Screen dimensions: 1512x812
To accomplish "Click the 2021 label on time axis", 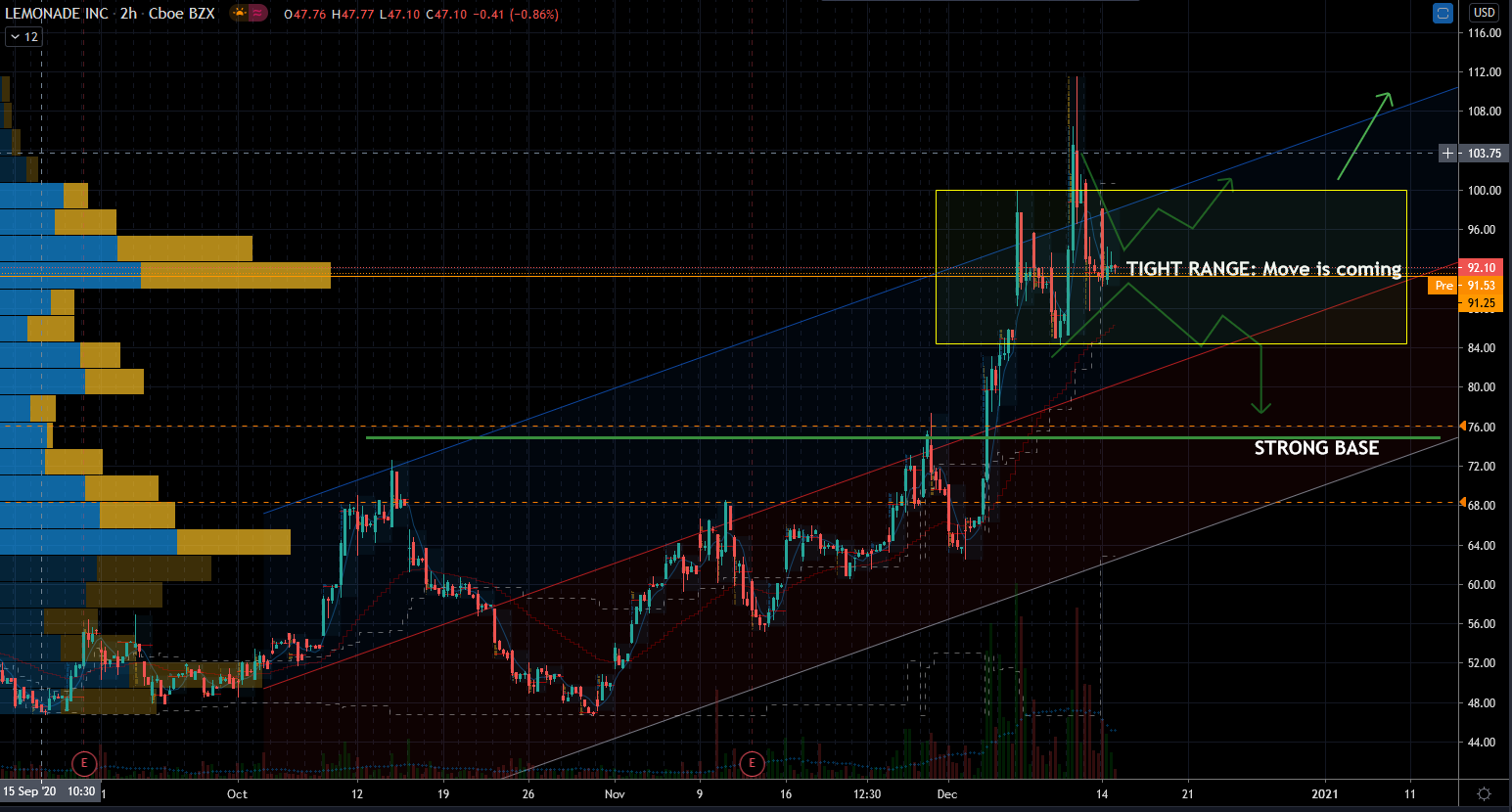I will coord(1324,794).
